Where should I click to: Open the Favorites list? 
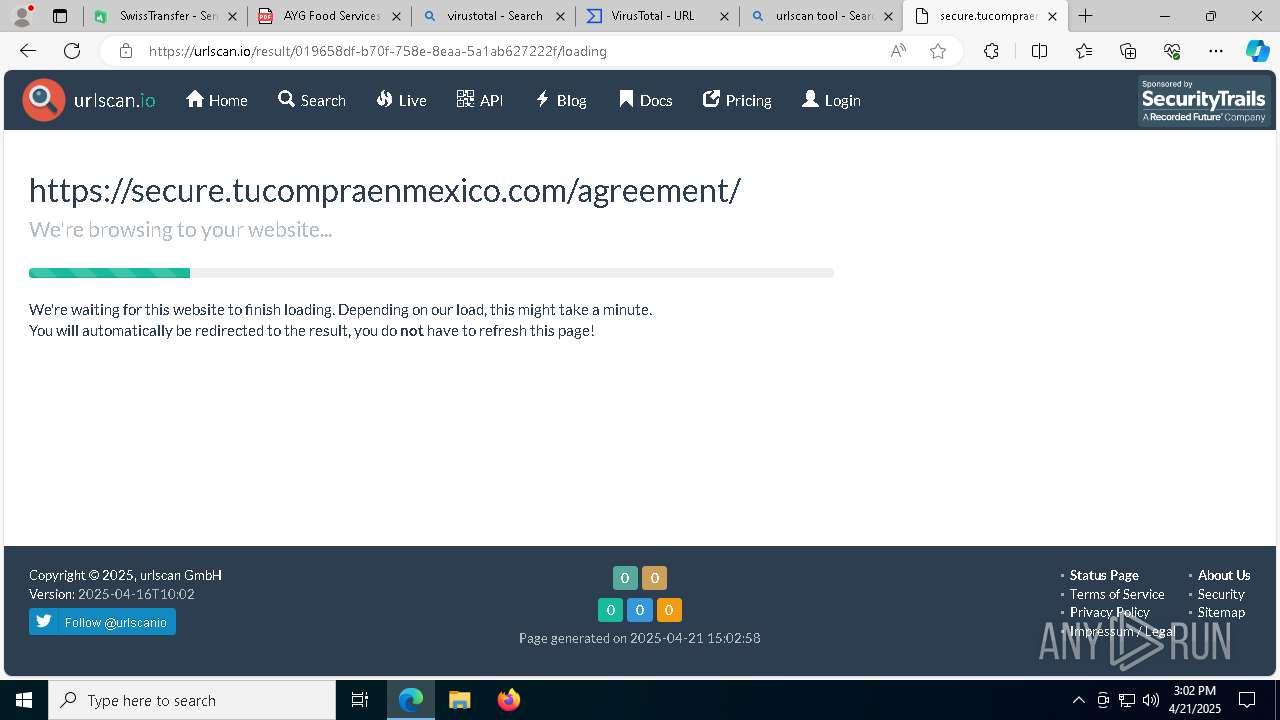[1084, 51]
